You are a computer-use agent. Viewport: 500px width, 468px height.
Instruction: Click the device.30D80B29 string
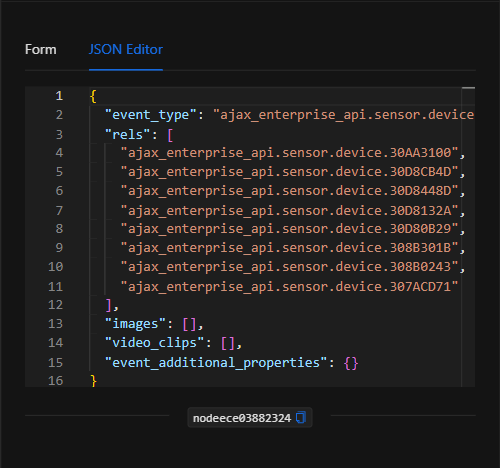289,229
